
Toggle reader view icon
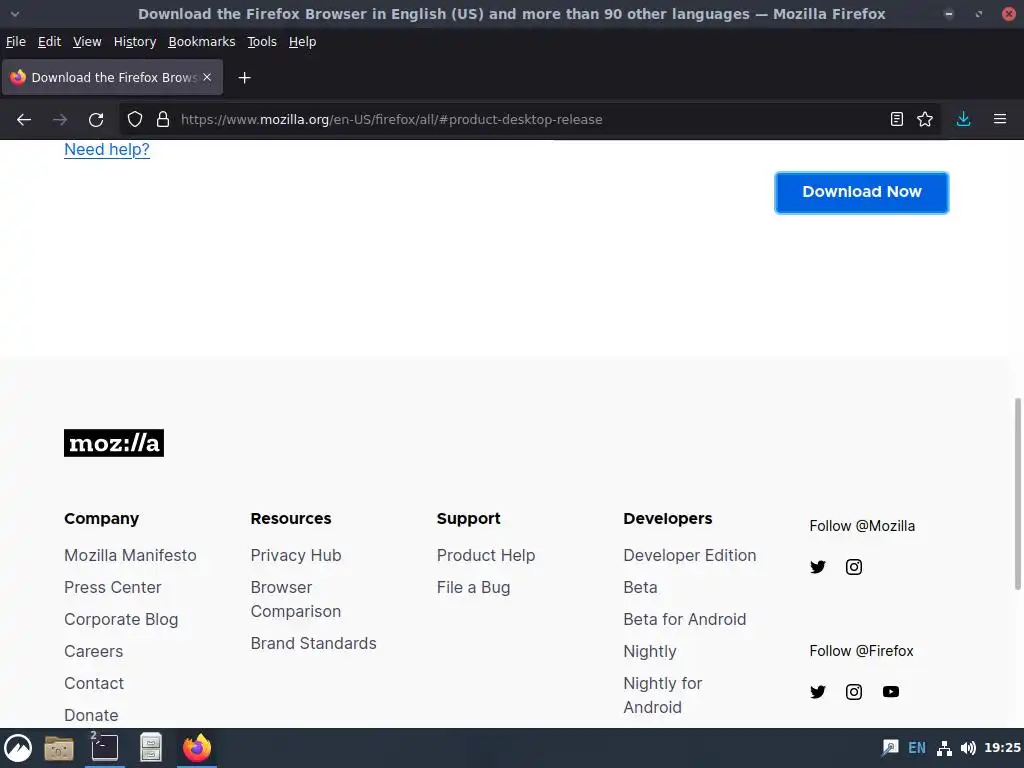897,120
